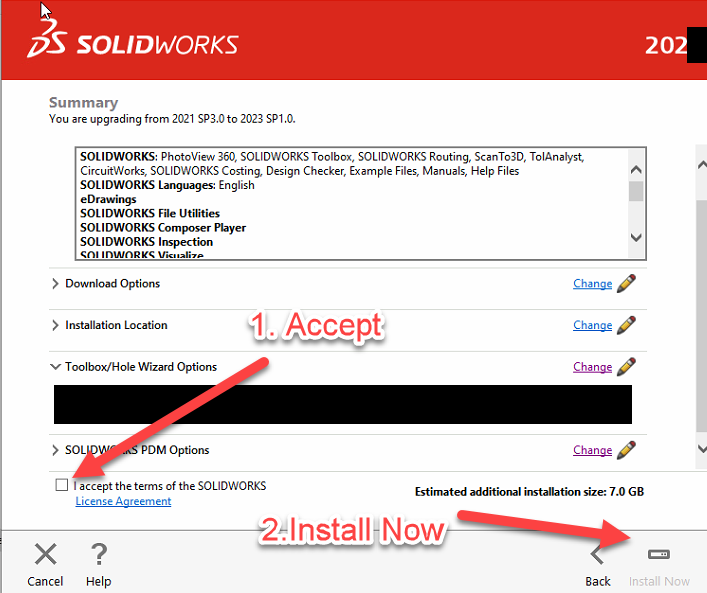Click the Cancel label

pos(45,581)
